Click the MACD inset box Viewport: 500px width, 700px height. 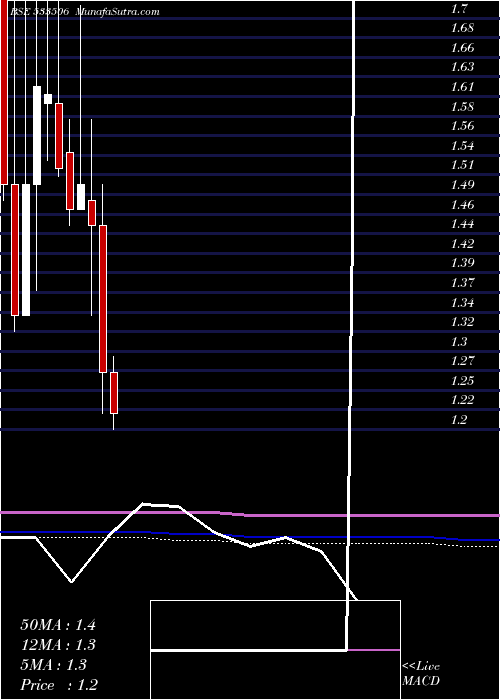pyautogui.click(x=275, y=650)
